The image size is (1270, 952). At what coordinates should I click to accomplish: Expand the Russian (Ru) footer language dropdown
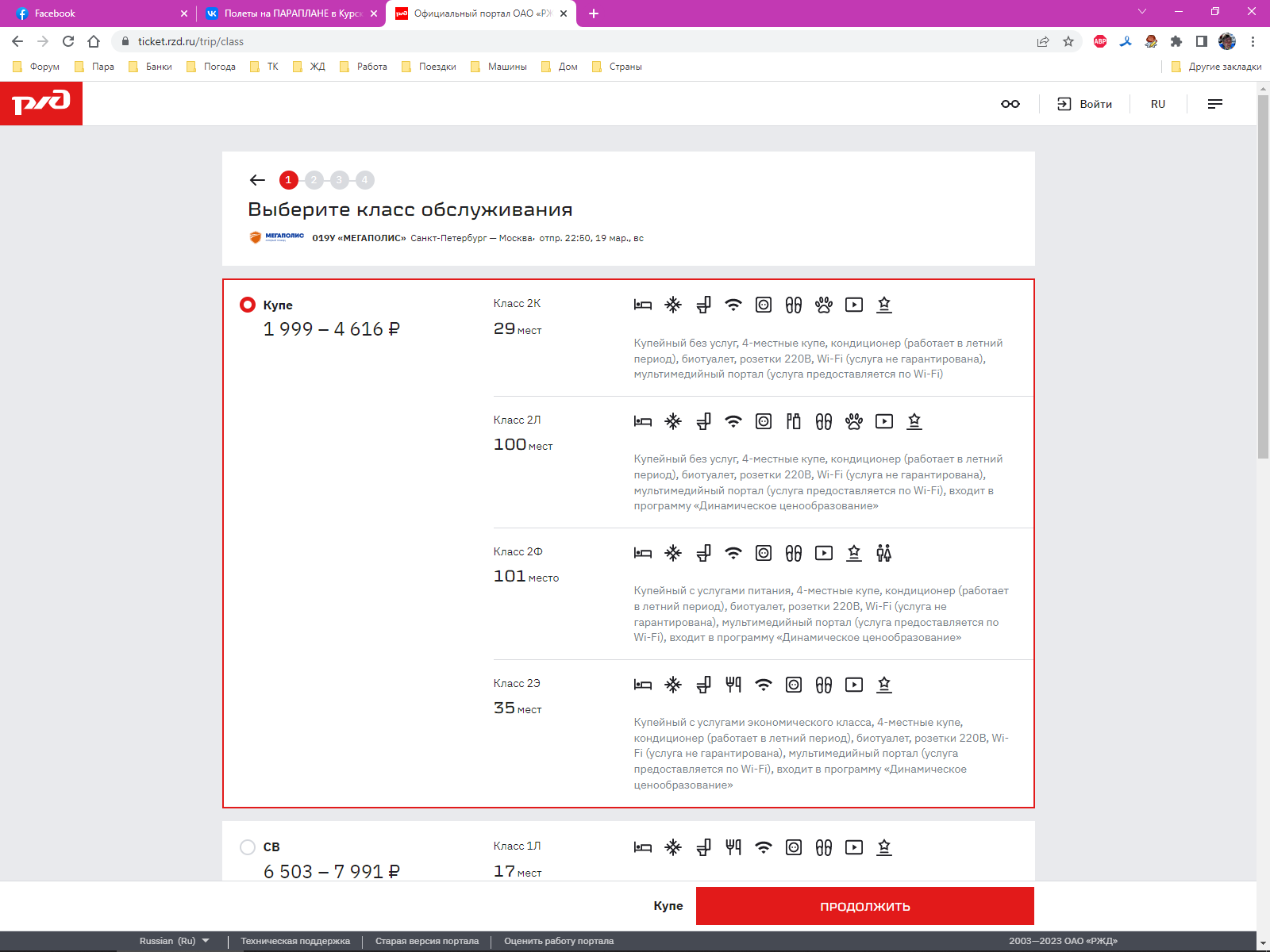pos(175,941)
